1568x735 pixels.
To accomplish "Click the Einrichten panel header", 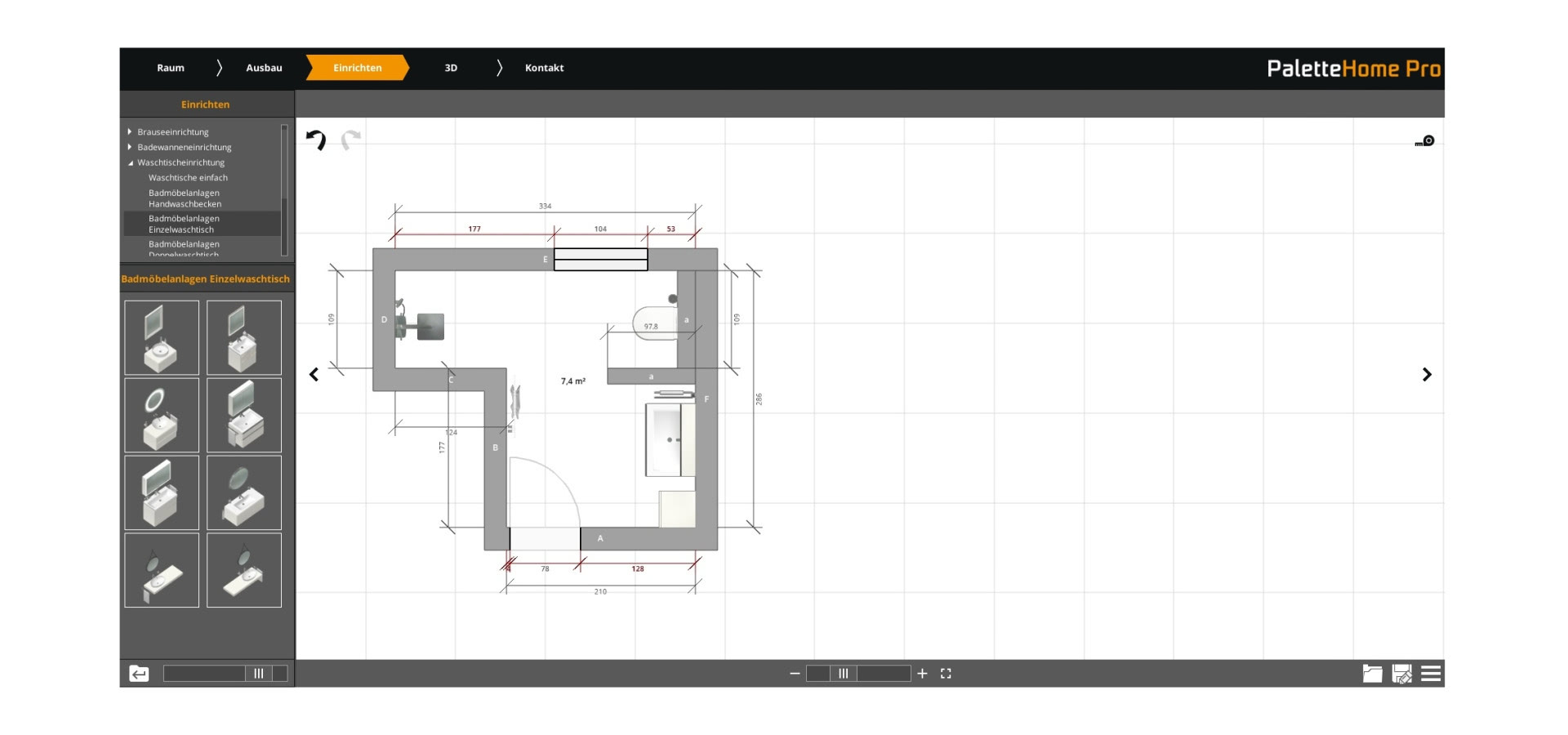I will 205,105.
